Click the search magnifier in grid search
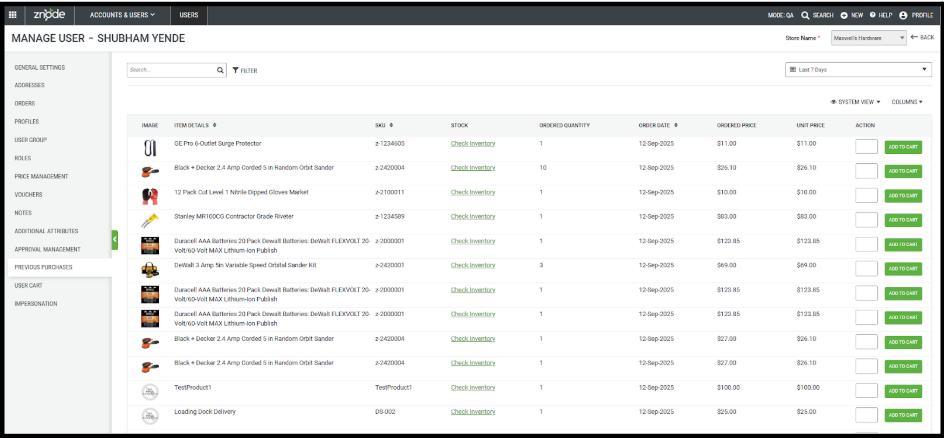 point(220,70)
